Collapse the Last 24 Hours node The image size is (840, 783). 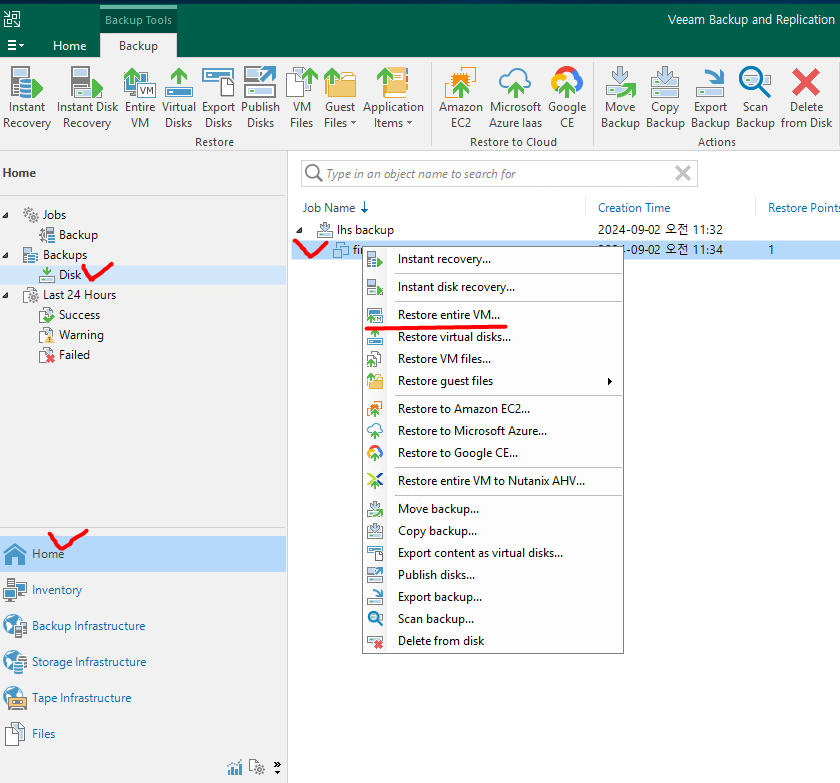[x=5, y=296]
